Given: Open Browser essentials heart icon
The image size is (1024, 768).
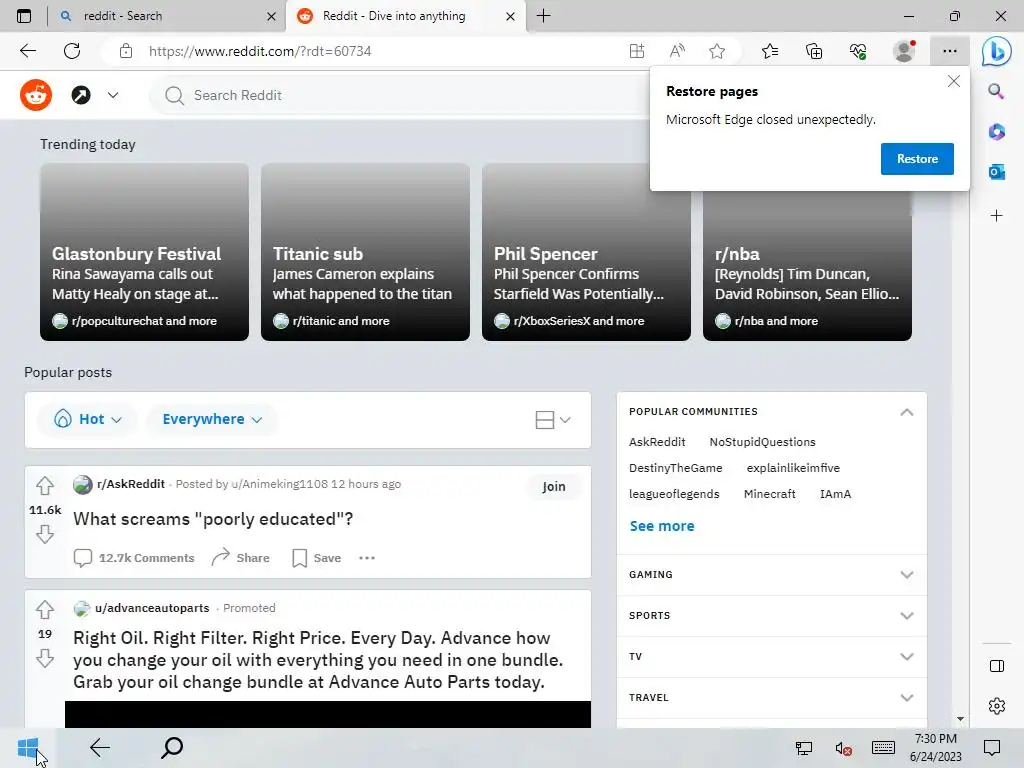Looking at the screenshot, I should (858, 51).
